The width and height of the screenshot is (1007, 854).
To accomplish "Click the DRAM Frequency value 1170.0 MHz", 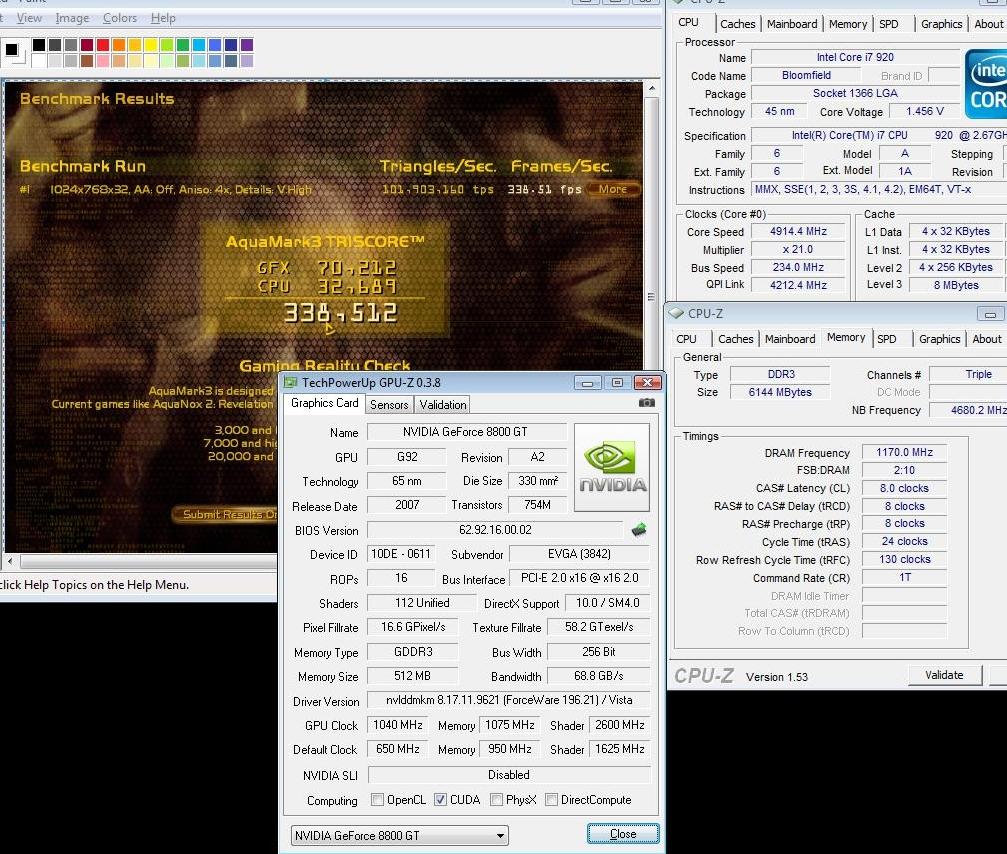I will (904, 452).
